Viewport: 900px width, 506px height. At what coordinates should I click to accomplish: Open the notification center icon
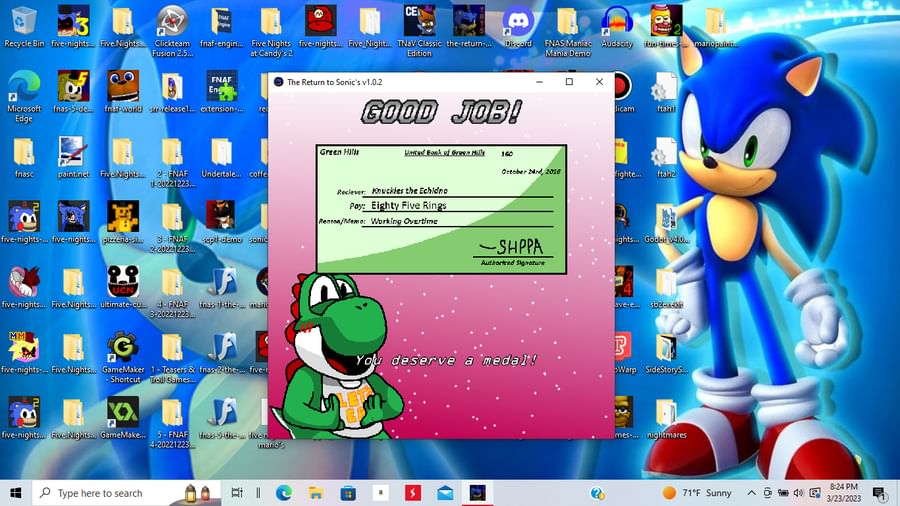point(880,493)
